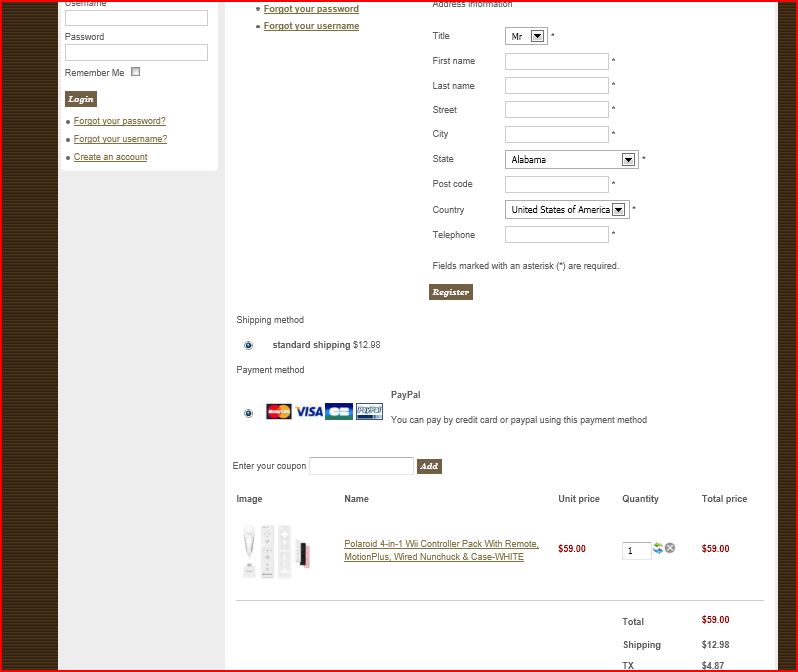Open main Forgot your username link
Screen dimensions: 798x672
(x=311, y=26)
